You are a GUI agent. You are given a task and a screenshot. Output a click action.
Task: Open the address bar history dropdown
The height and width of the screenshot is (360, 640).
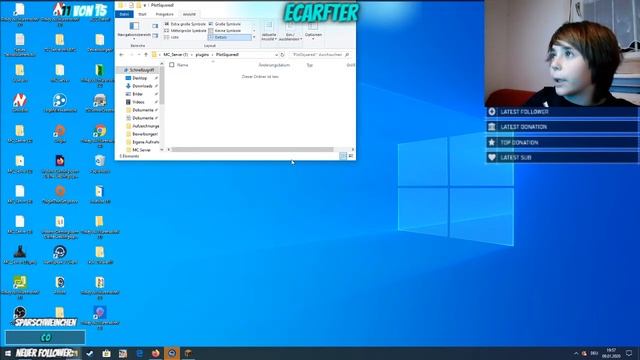pyautogui.click(x=276, y=55)
